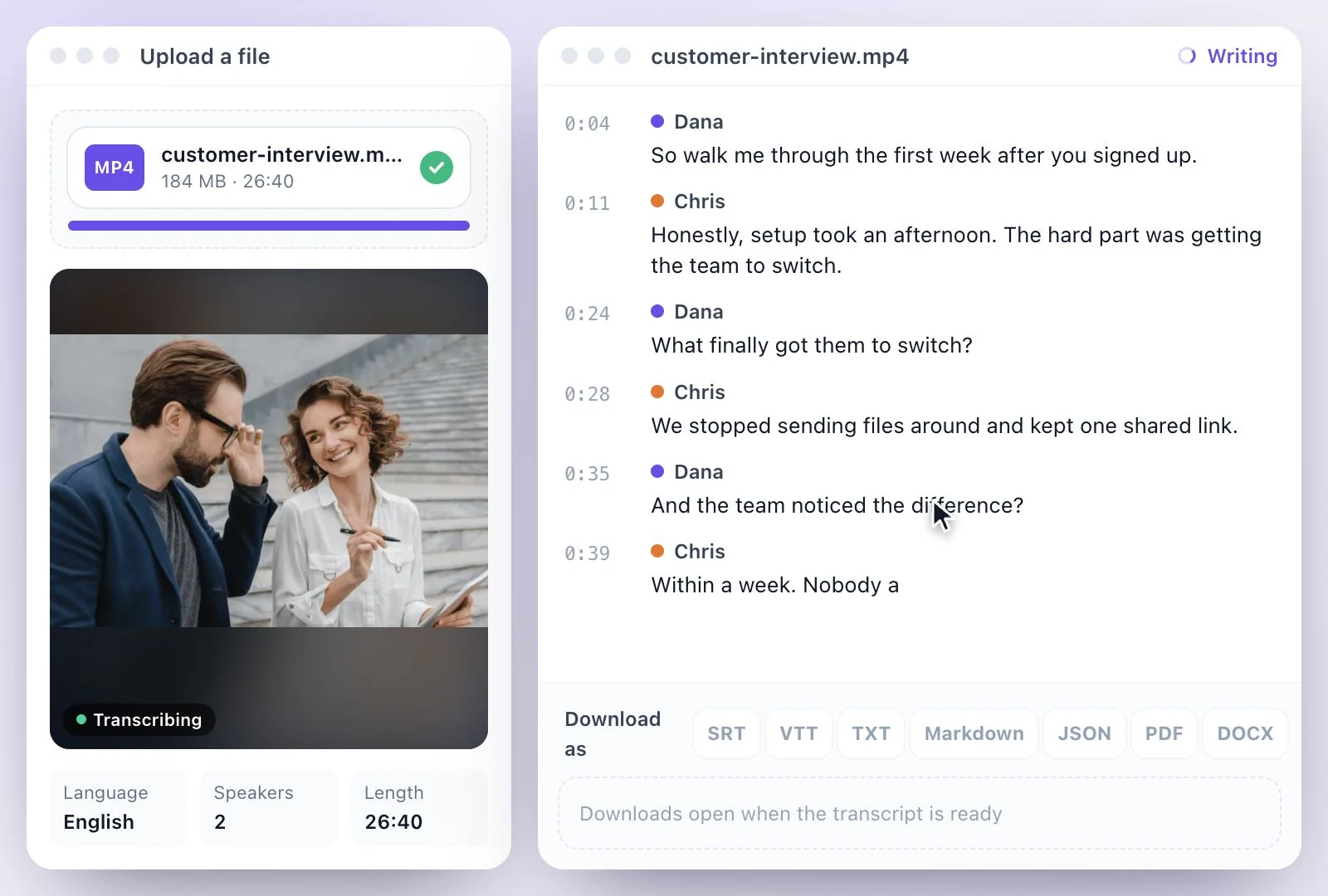Jump to the 0:11 timestamp

coord(587,203)
